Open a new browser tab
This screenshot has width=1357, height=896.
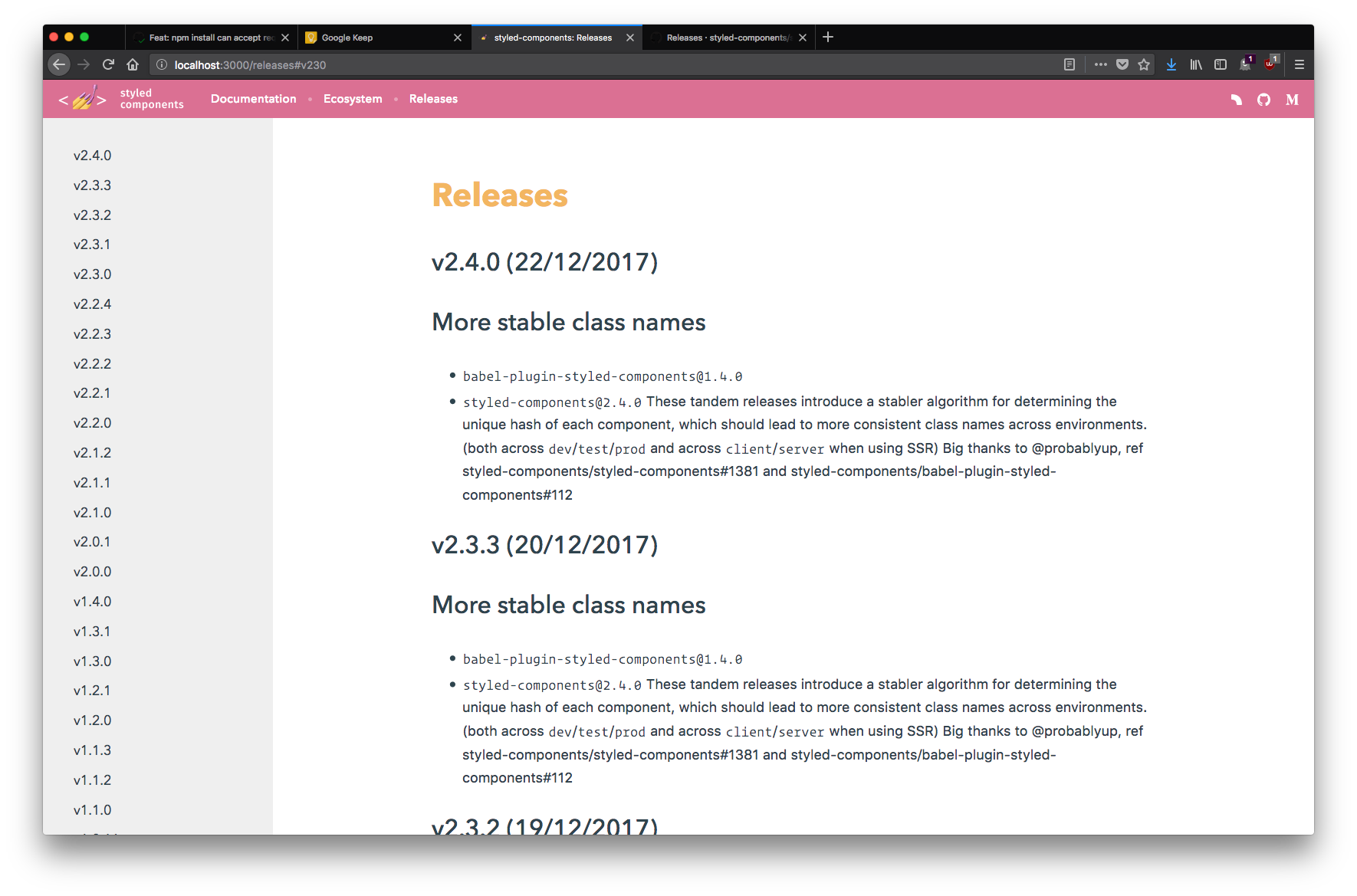(x=828, y=37)
